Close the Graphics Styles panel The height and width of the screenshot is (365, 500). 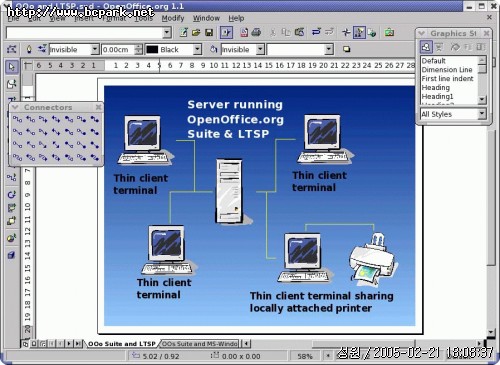pos(486,33)
